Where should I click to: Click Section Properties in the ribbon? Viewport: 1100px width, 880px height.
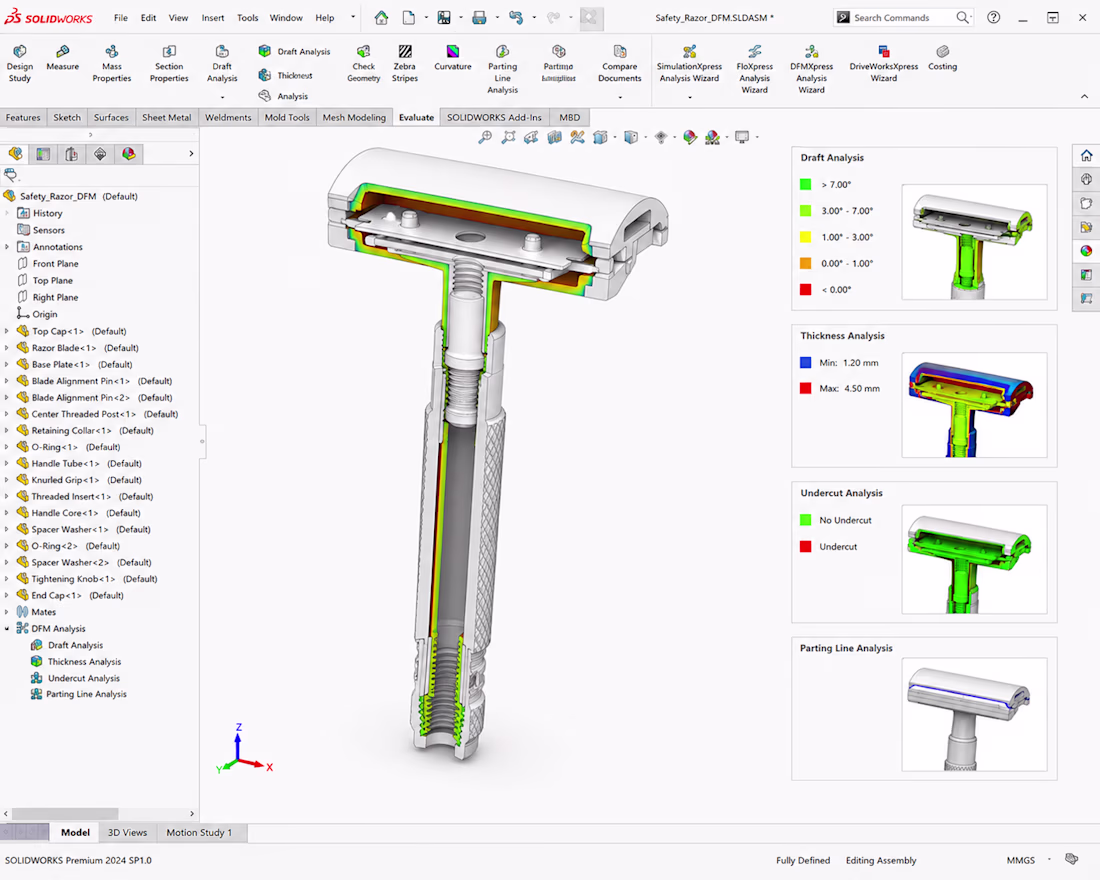(169, 63)
